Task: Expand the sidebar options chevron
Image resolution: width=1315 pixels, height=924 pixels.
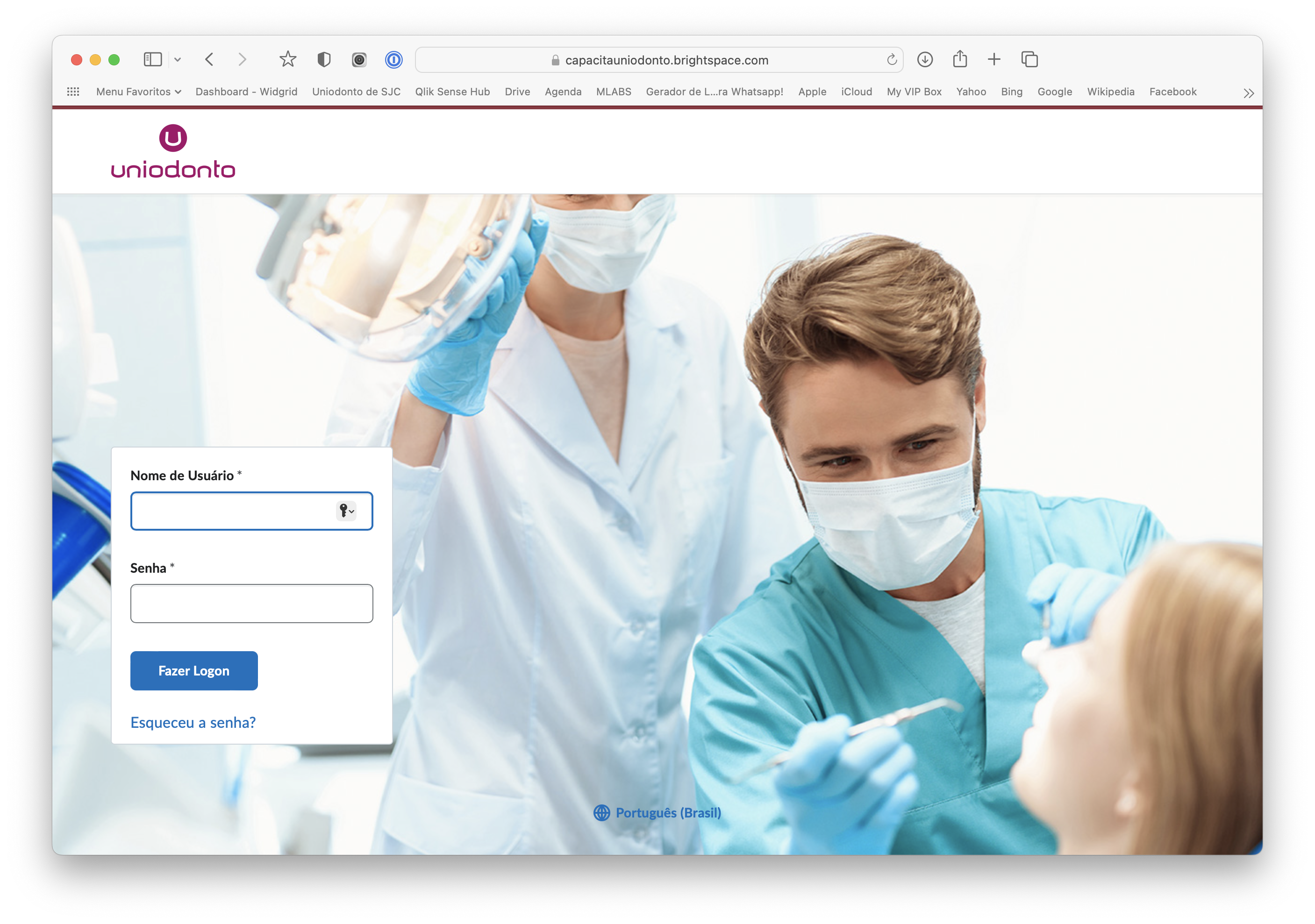Action: [x=178, y=59]
